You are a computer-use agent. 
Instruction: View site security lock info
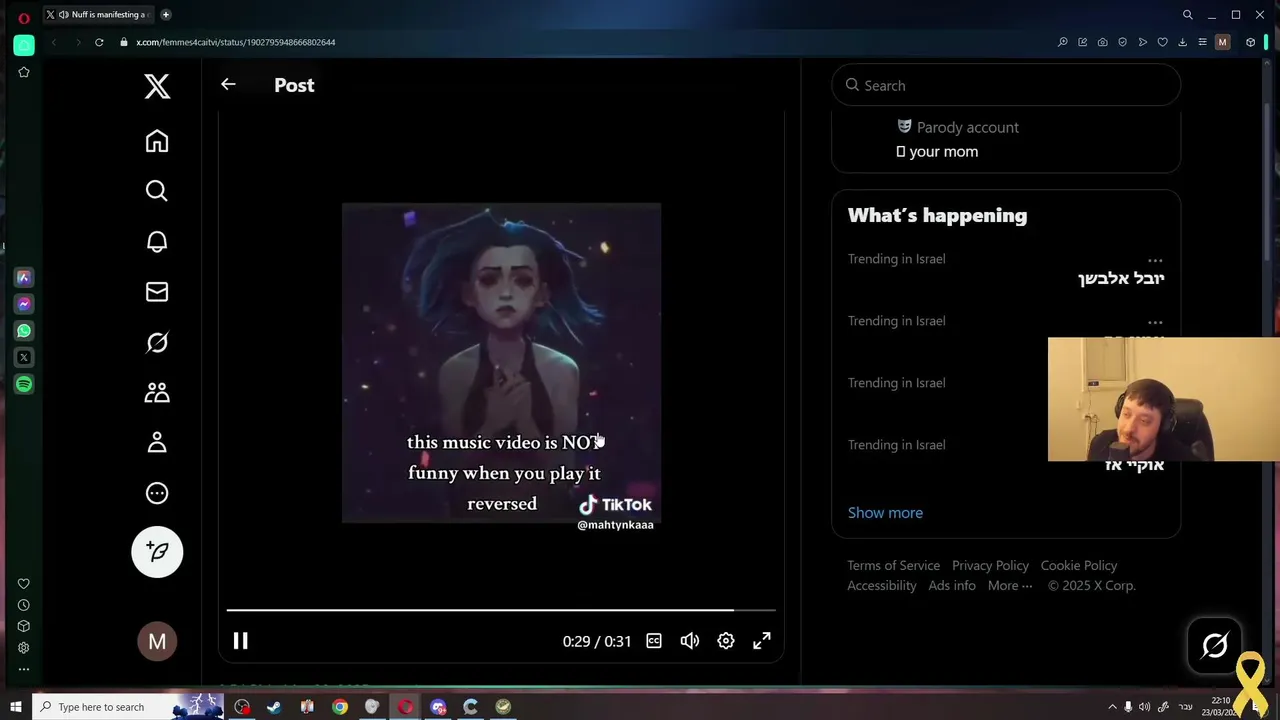pos(124,42)
